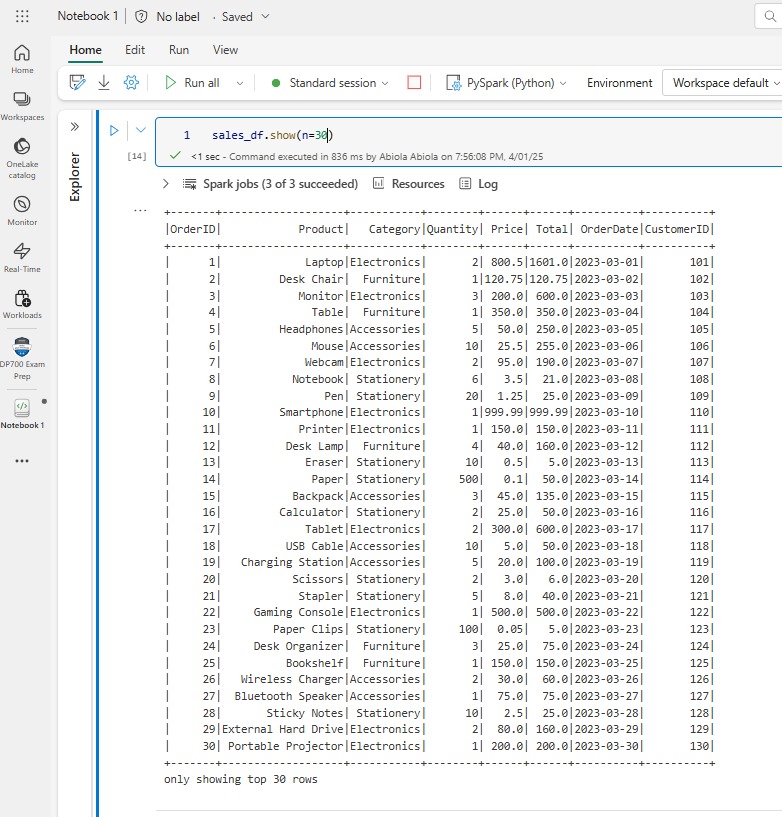The height and width of the screenshot is (817, 782).
Task: Switch to the View tab
Action: [225, 50]
